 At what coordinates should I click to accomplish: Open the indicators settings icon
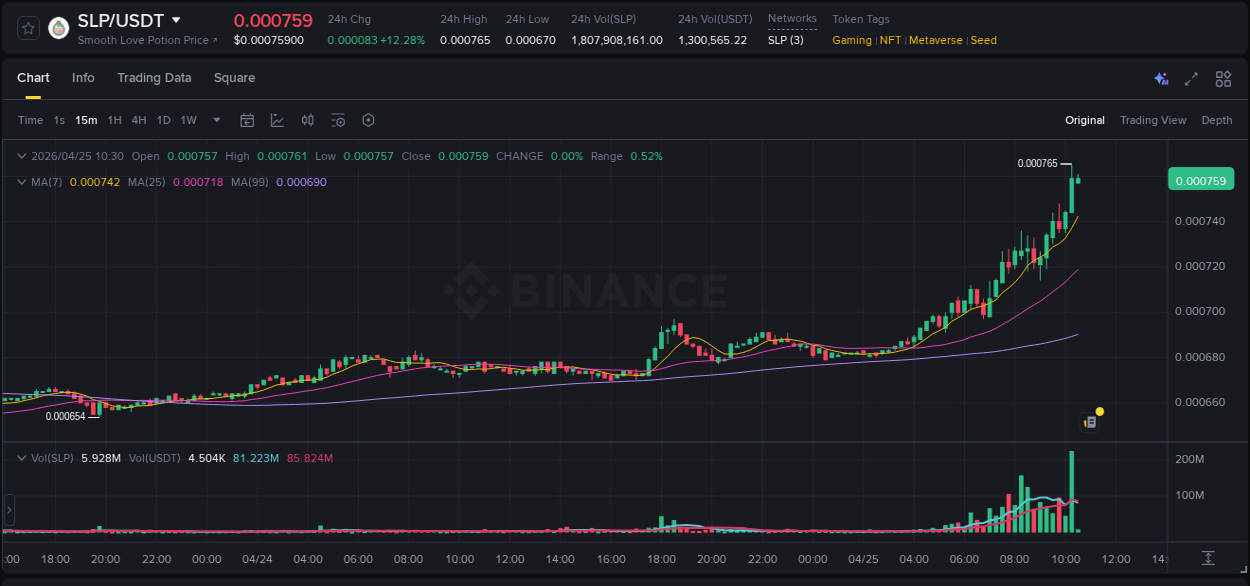pos(307,120)
